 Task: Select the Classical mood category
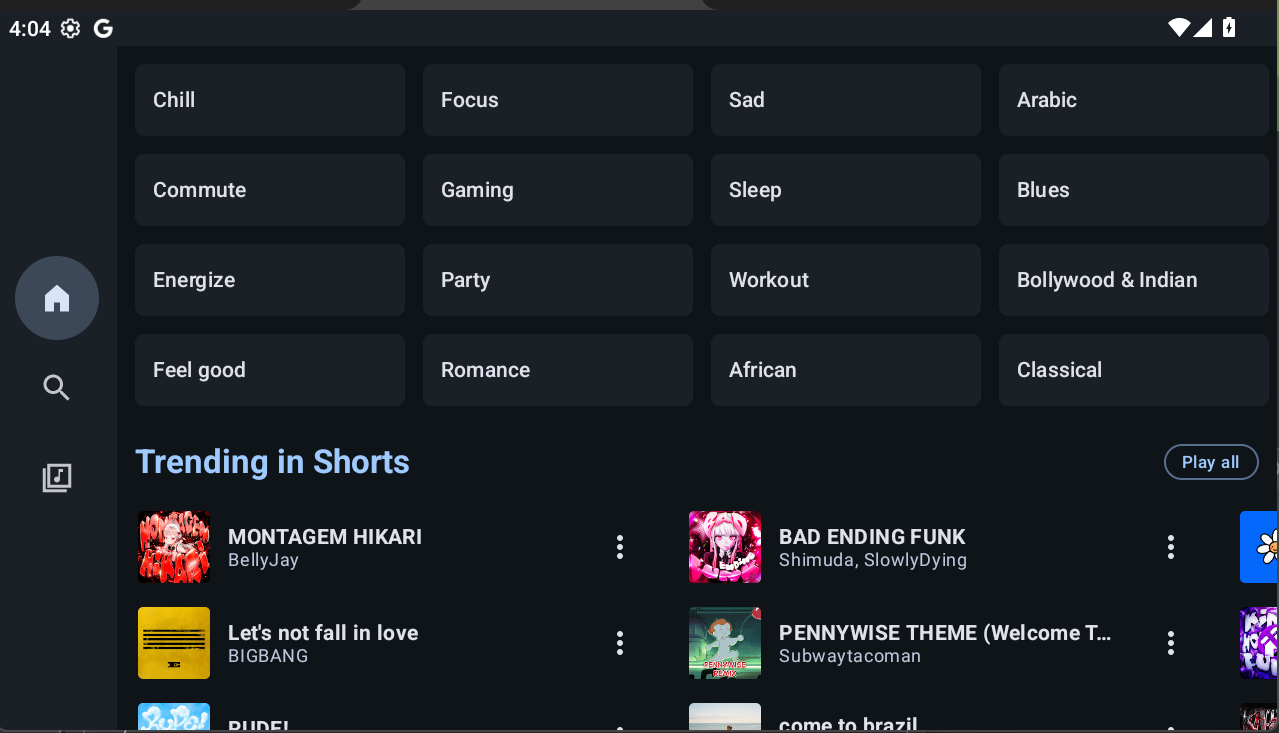1133,370
